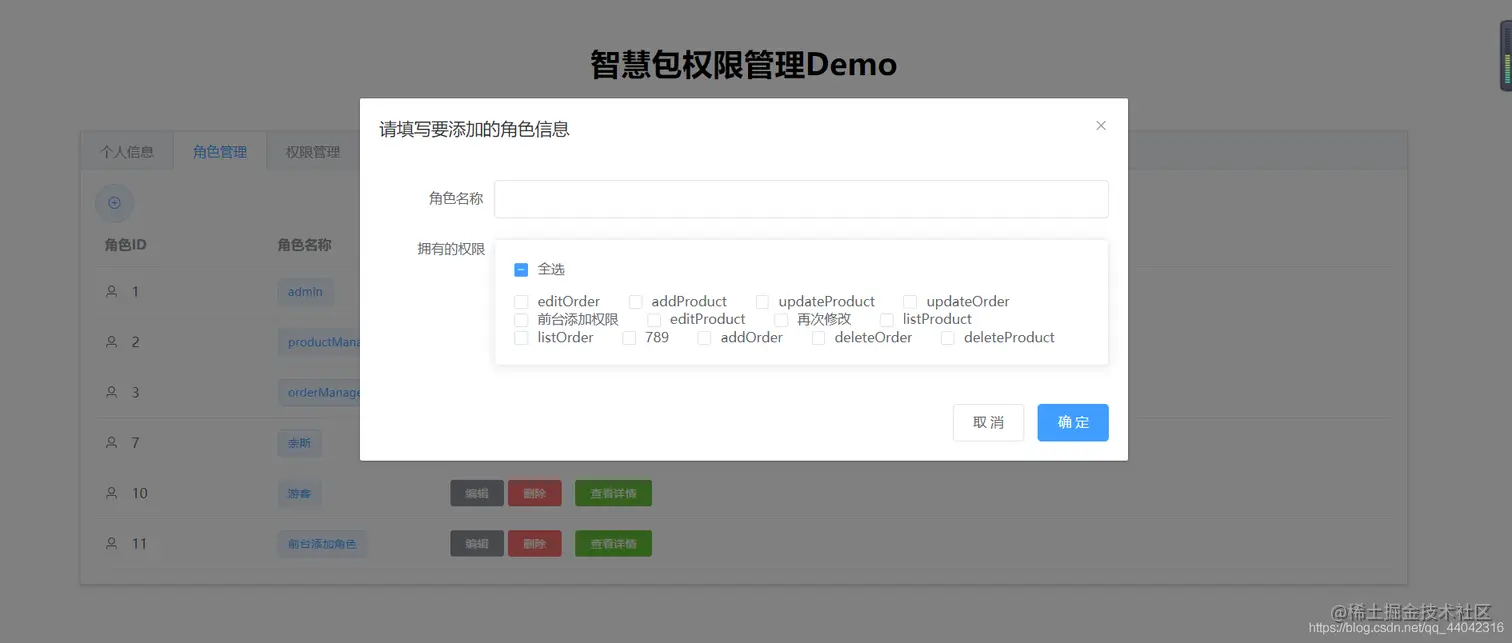Click 查看详情 for role 游客
Image resolution: width=1512 pixels, height=643 pixels.
coord(613,493)
